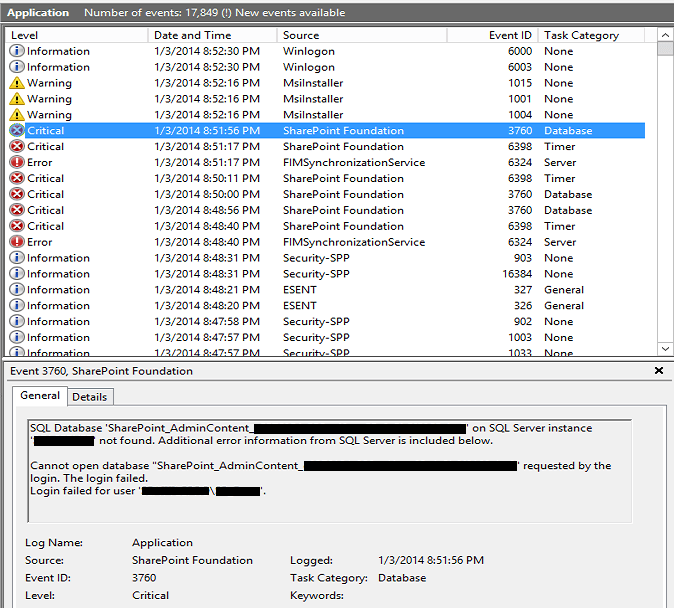Click the Warning icon for MsiInstaller event 1004
The width and height of the screenshot is (674, 608).
coord(17,114)
